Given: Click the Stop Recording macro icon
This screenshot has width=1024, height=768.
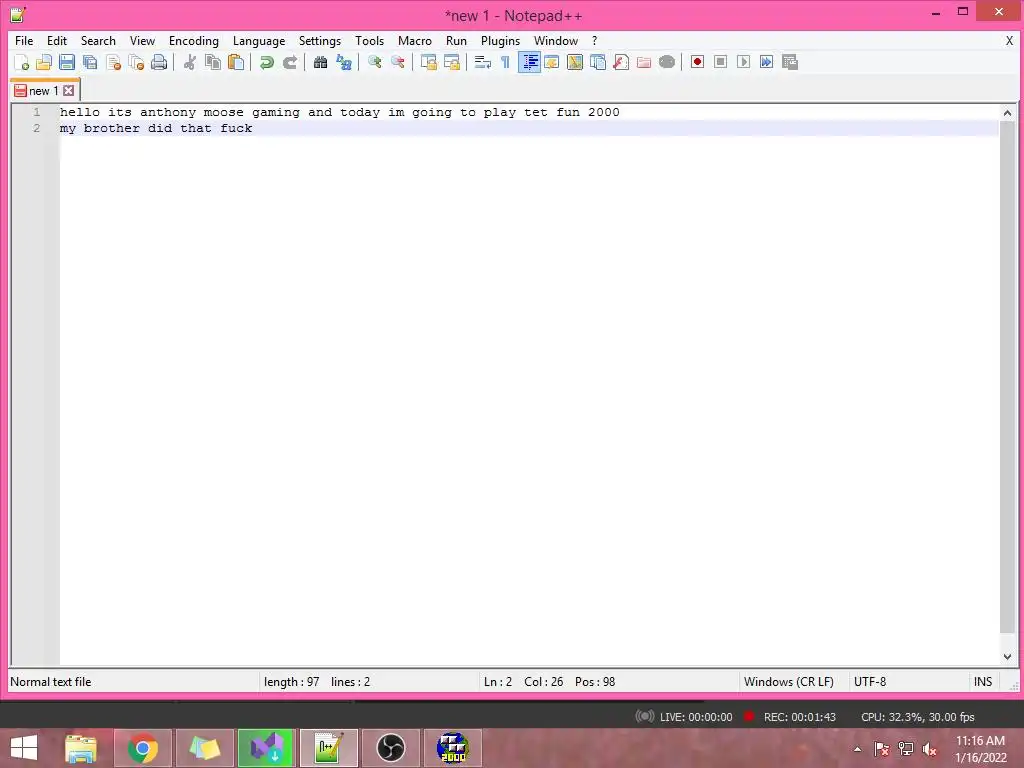Looking at the screenshot, I should click(720, 62).
